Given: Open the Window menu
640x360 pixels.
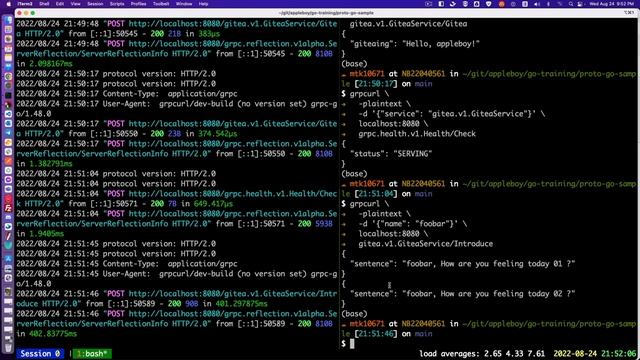Looking at the screenshot, I should coord(184,4).
